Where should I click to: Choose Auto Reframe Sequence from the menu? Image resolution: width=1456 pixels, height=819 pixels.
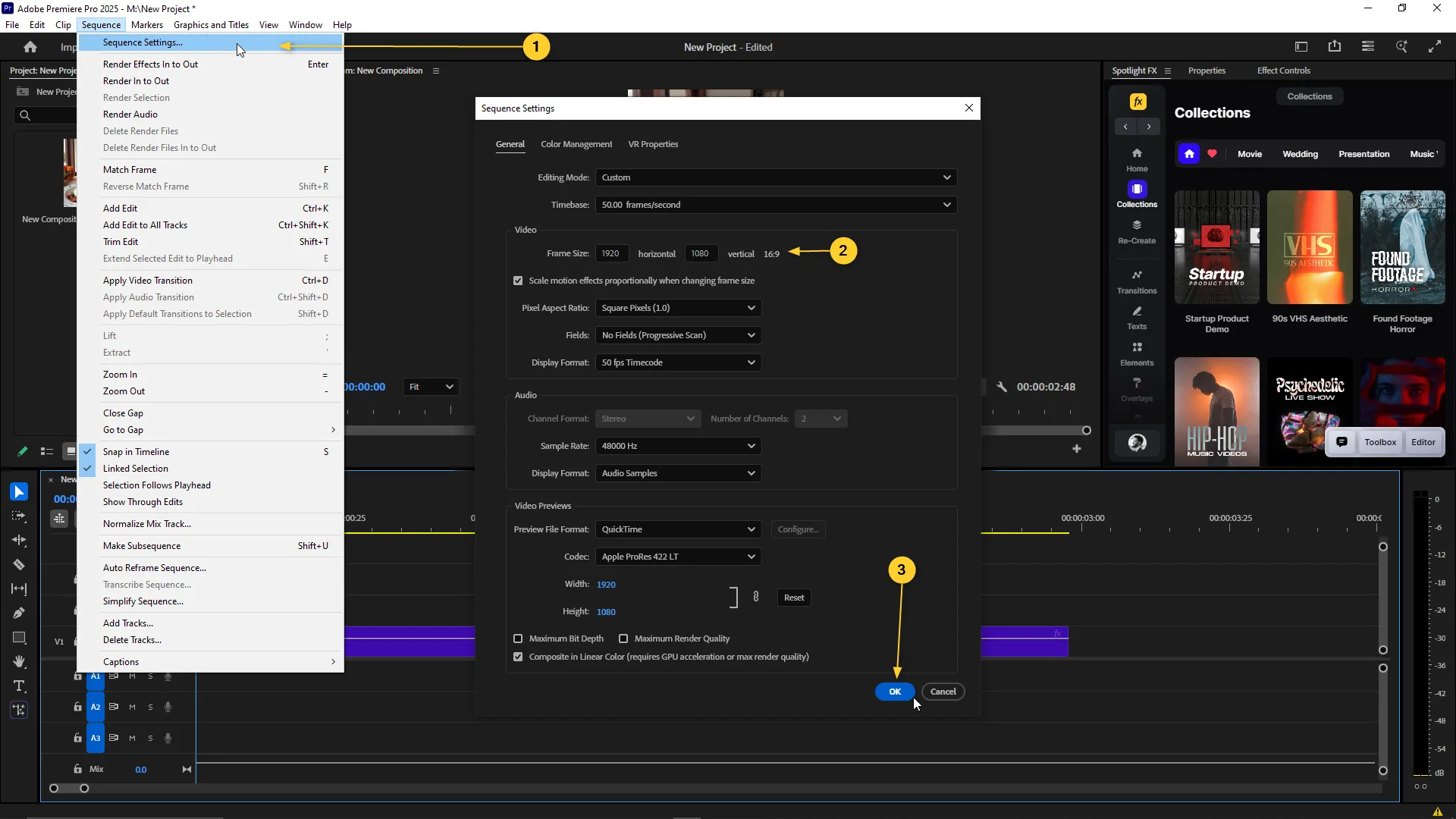155,568
